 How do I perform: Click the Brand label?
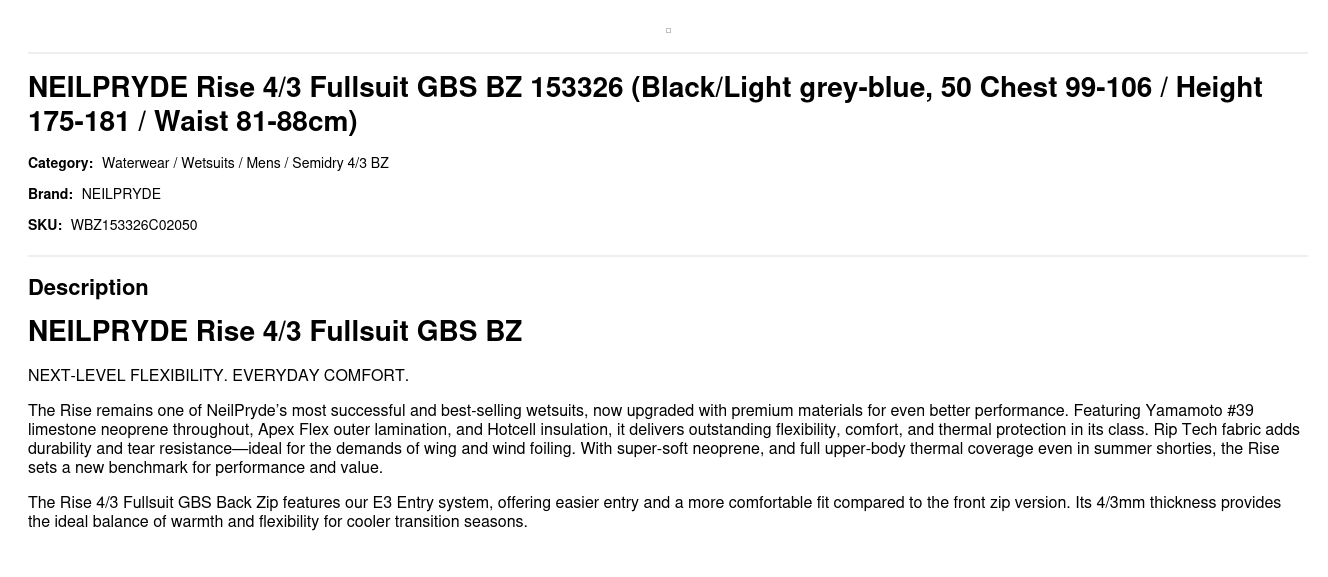tap(50, 194)
